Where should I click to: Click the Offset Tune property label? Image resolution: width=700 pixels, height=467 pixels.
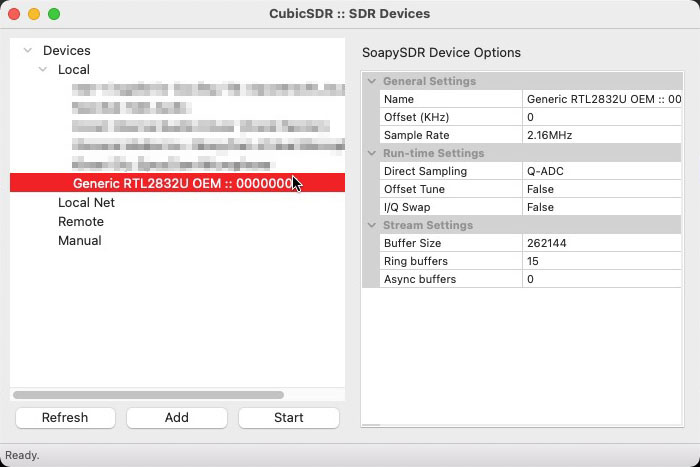(414, 189)
